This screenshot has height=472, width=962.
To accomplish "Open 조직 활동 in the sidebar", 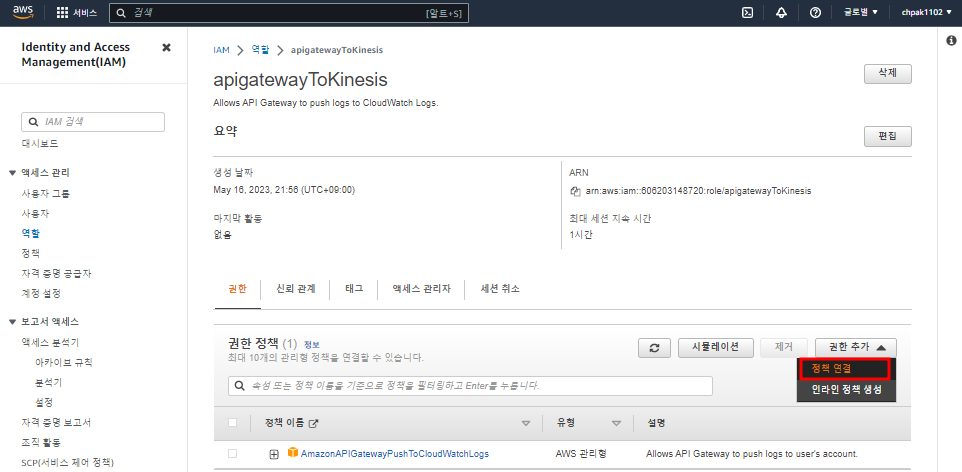I will 41,443.
